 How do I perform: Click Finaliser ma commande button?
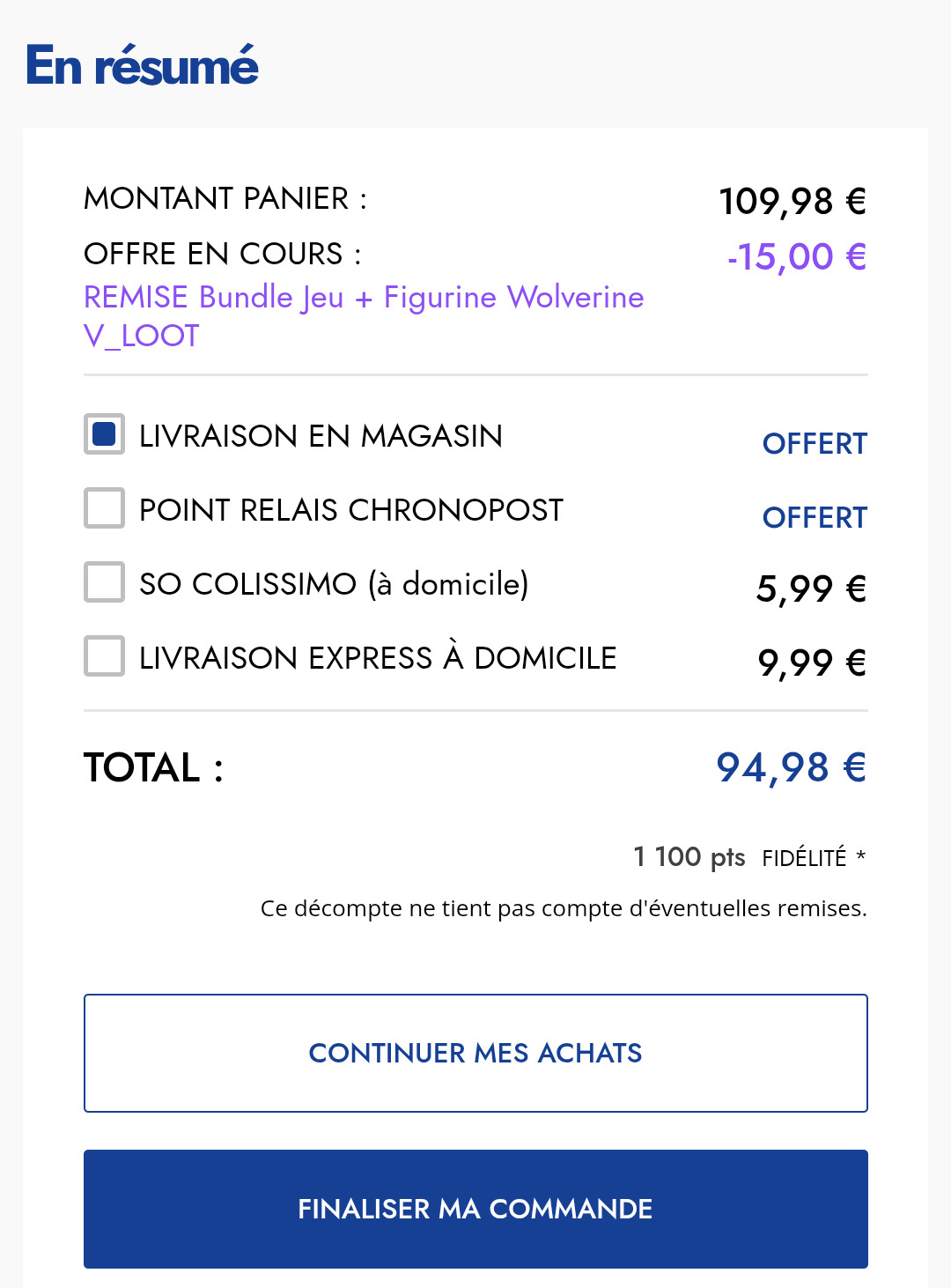coord(475,1209)
